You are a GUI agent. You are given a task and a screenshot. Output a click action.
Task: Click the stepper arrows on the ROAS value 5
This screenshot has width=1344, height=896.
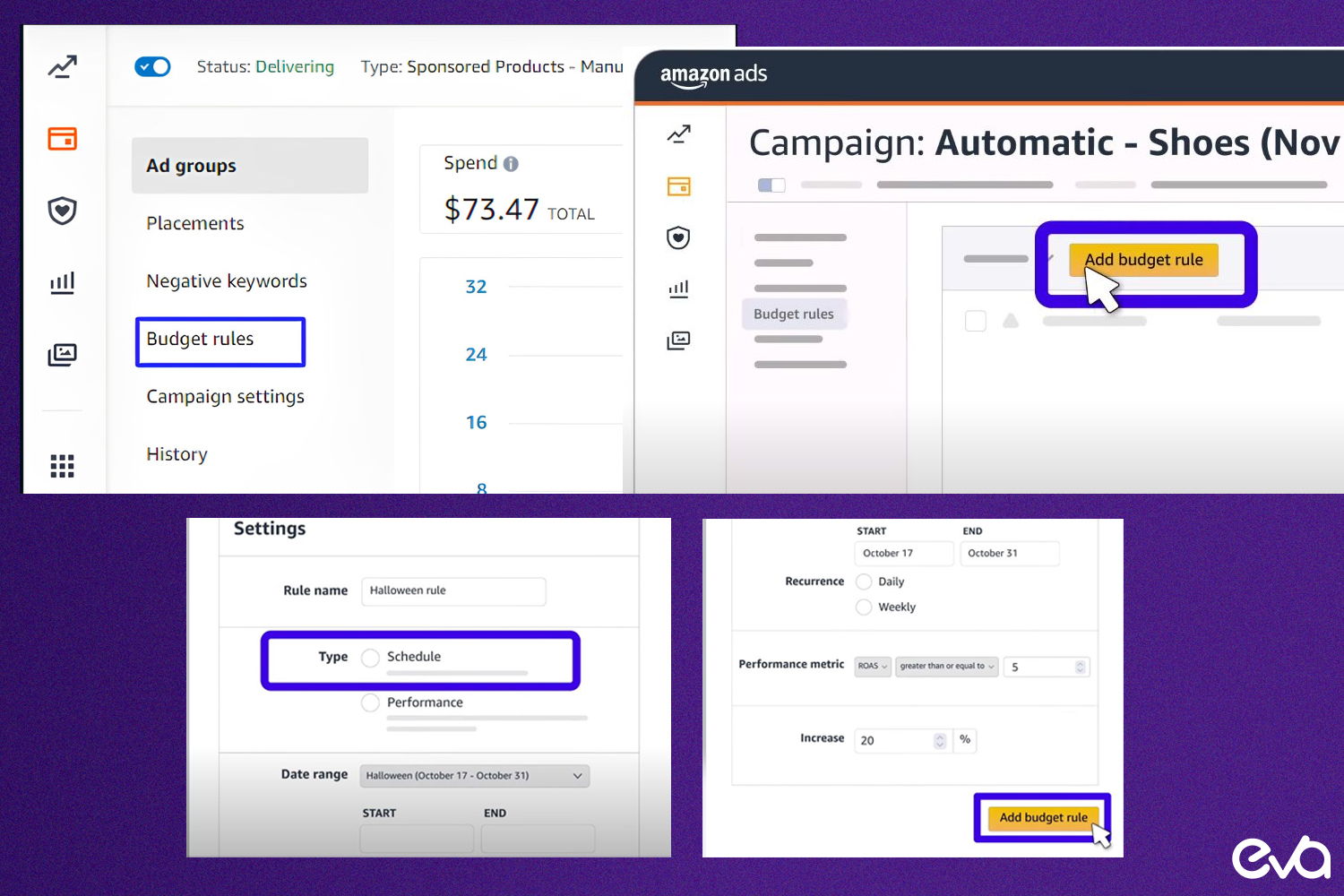tap(1080, 667)
